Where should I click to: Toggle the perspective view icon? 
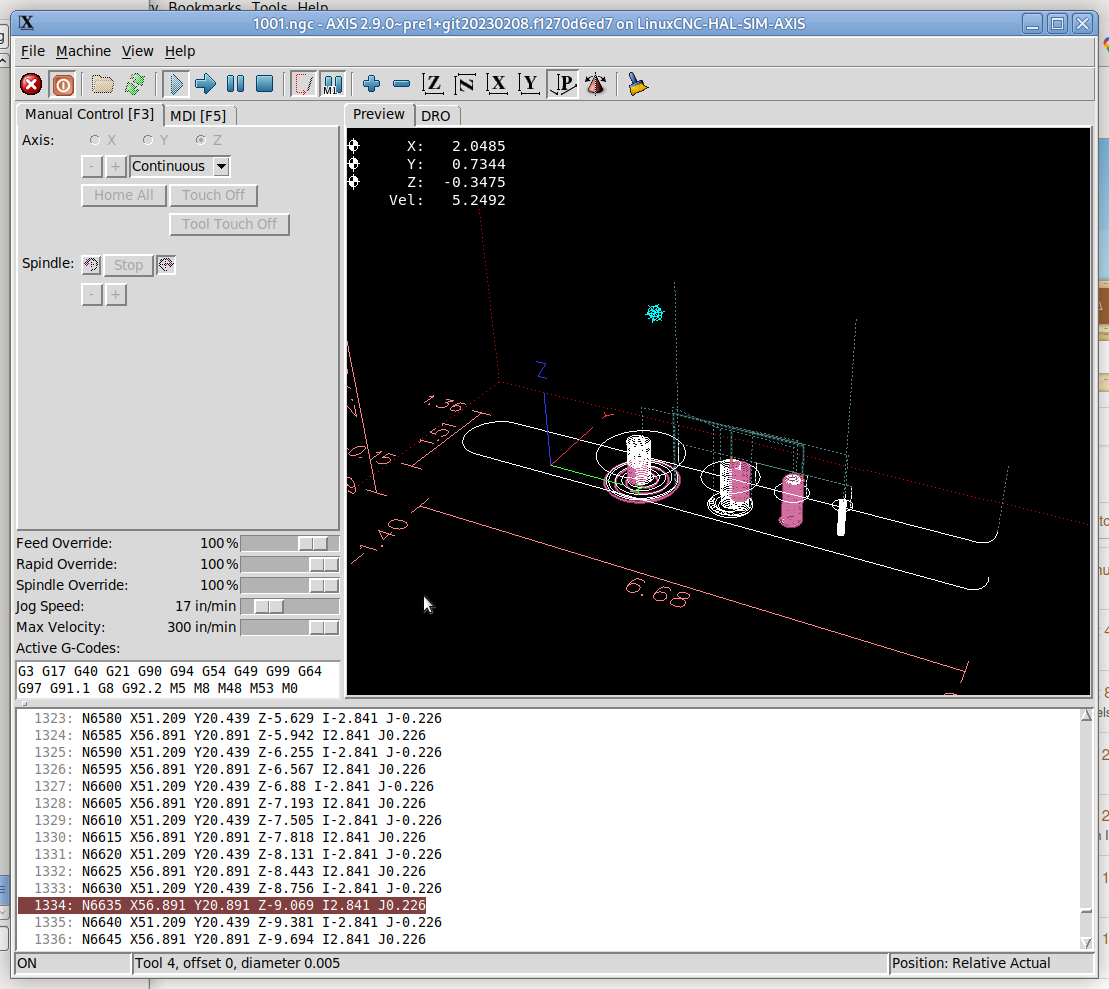pos(564,84)
